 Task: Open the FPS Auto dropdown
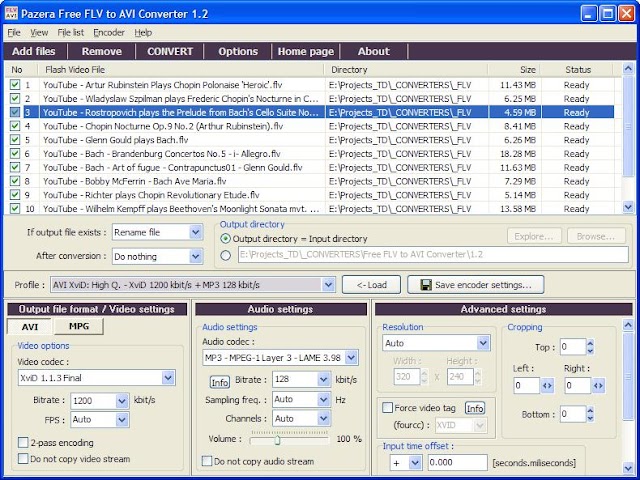(122, 420)
